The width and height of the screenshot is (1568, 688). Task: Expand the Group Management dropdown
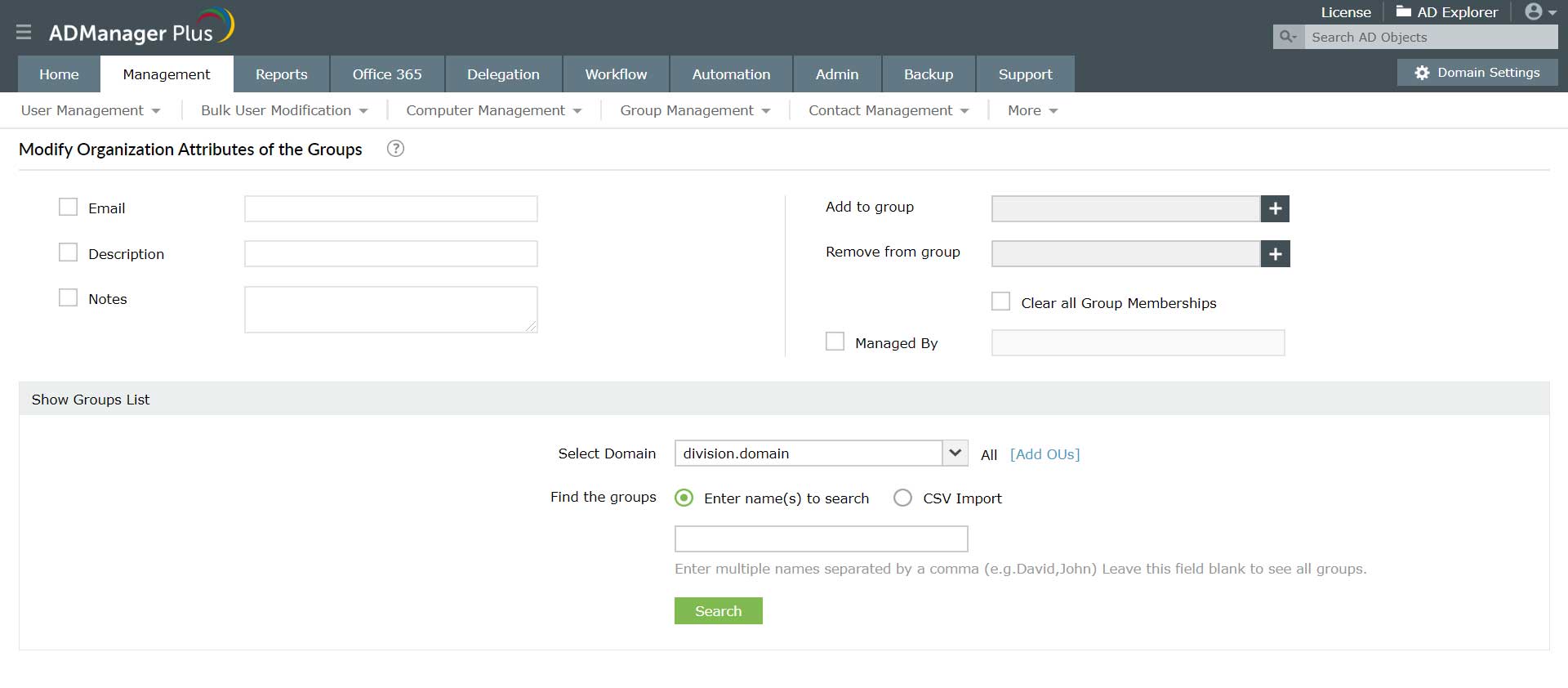pyautogui.click(x=695, y=110)
